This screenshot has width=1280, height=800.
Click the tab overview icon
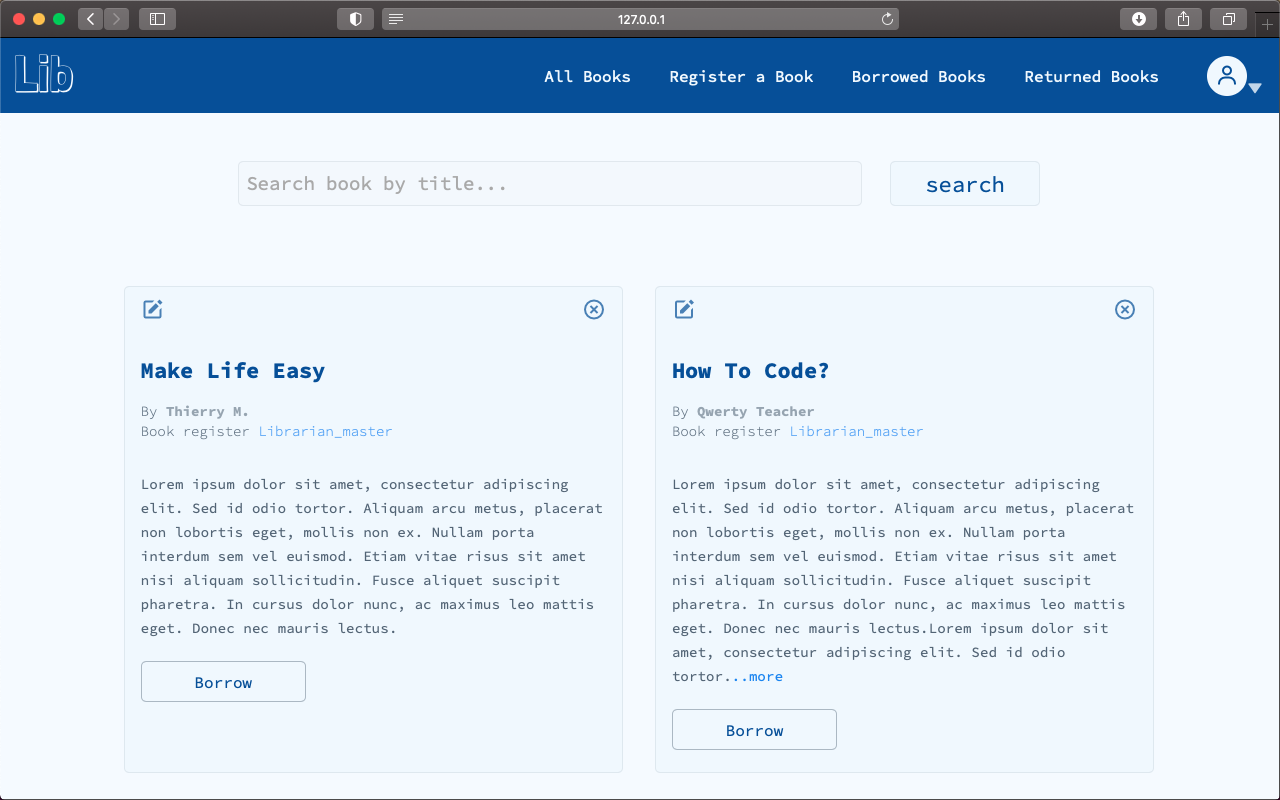pyautogui.click(x=1228, y=18)
